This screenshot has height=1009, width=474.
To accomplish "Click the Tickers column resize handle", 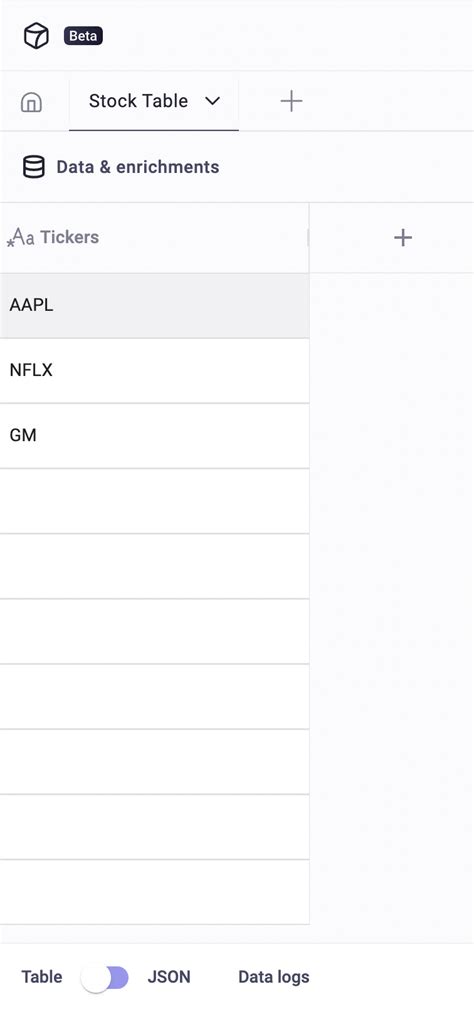I will coord(308,237).
